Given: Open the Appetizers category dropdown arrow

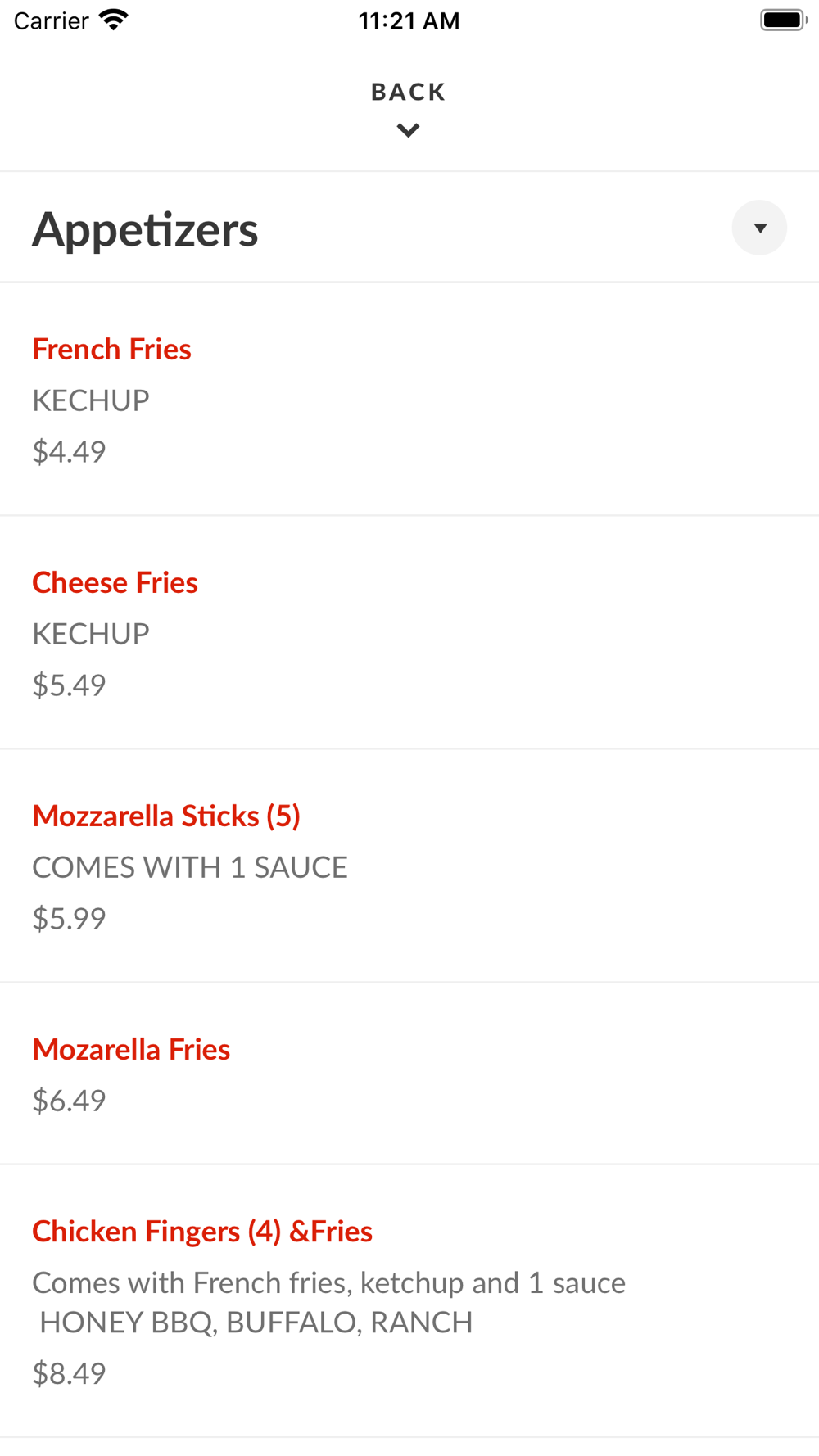Looking at the screenshot, I should 759,228.
